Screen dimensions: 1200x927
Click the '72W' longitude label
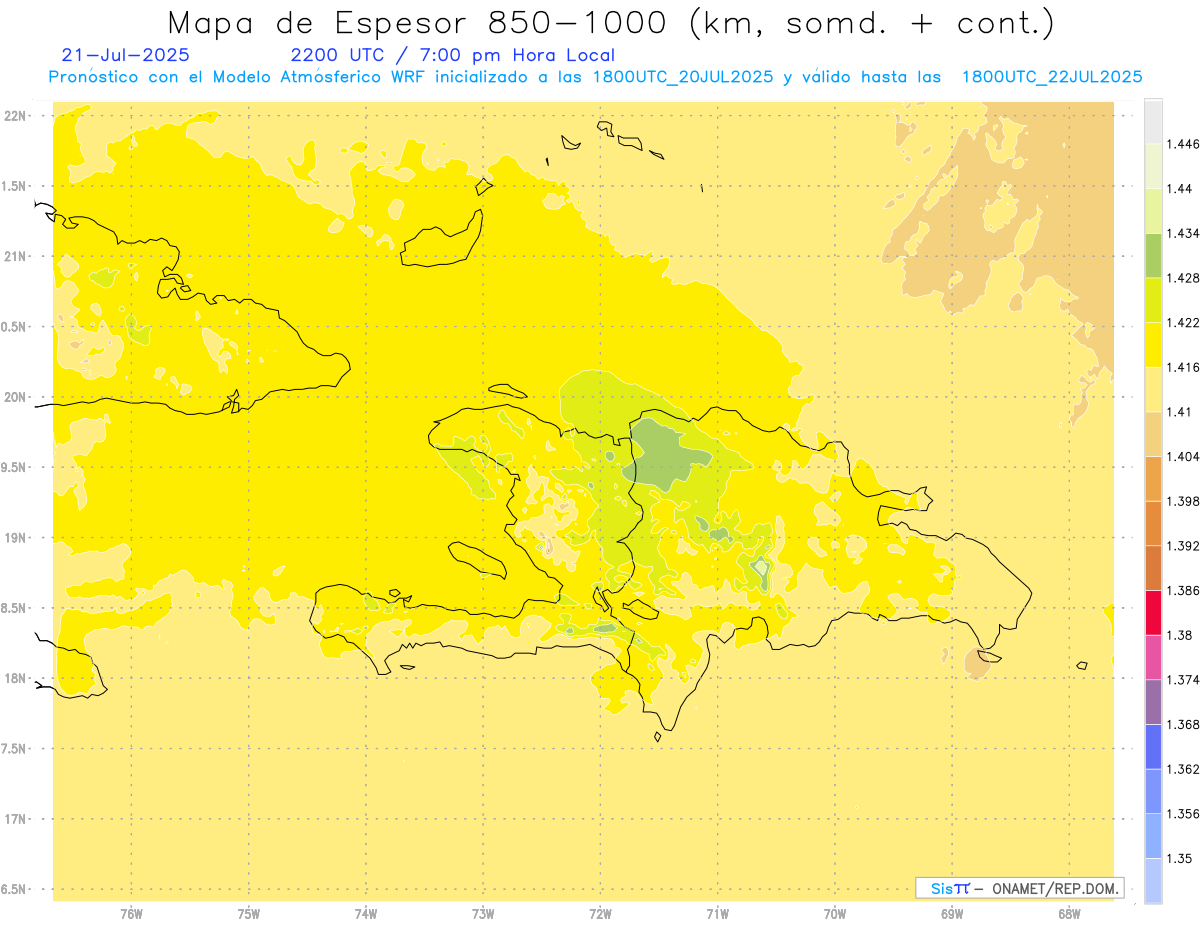pyautogui.click(x=600, y=913)
